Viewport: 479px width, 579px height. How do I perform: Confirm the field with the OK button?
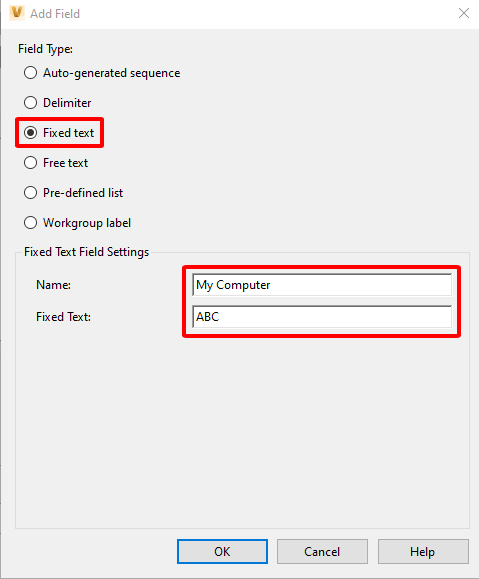[x=222, y=552]
